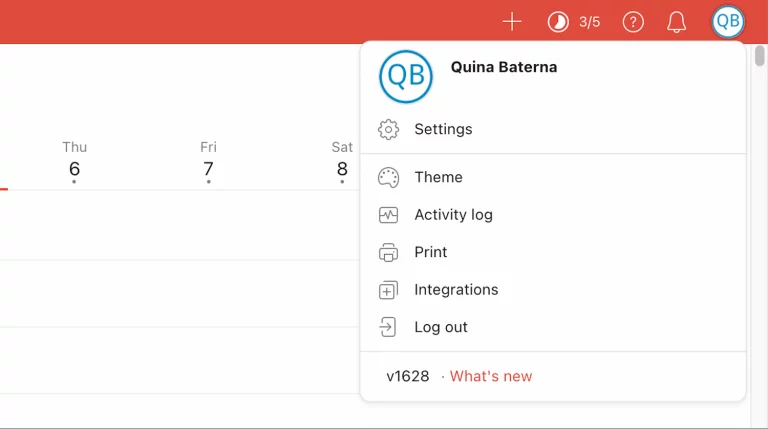
Task: Choose Log out from the menu
Action: pos(441,327)
